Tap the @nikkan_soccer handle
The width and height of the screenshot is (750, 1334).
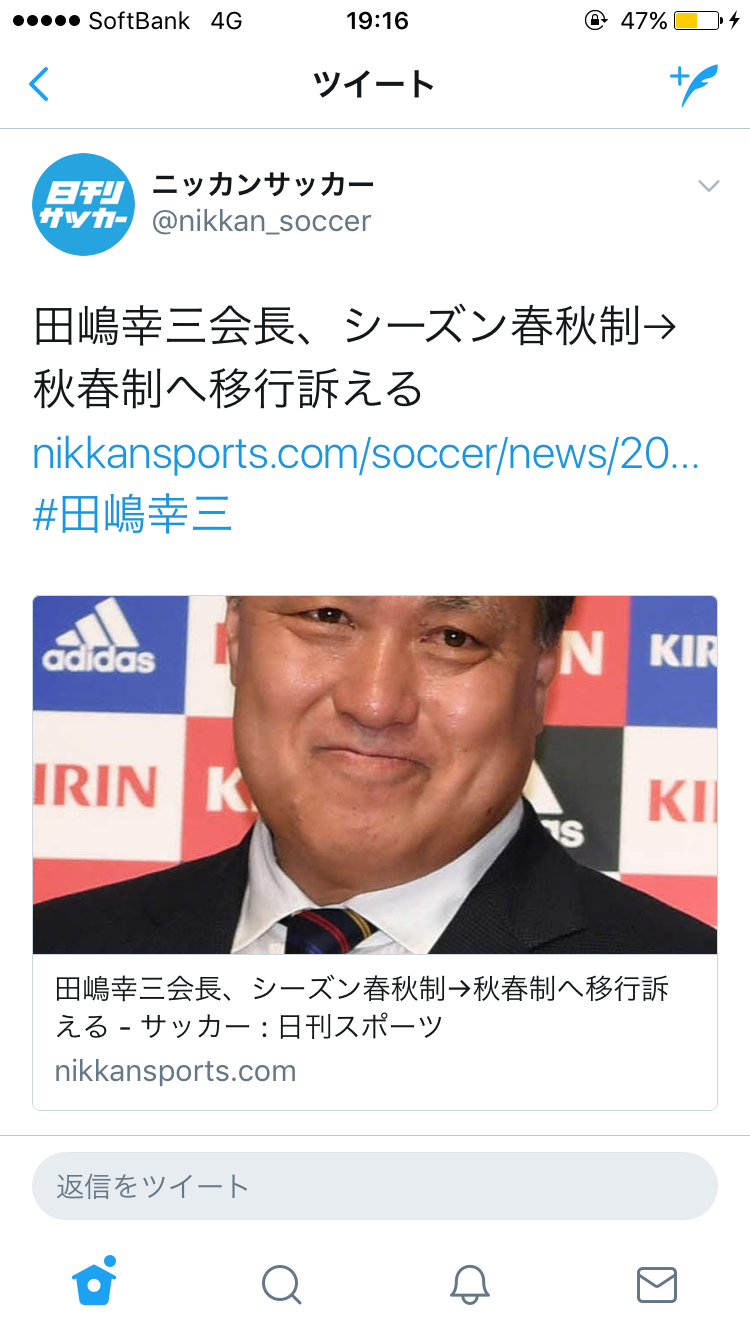(261, 221)
